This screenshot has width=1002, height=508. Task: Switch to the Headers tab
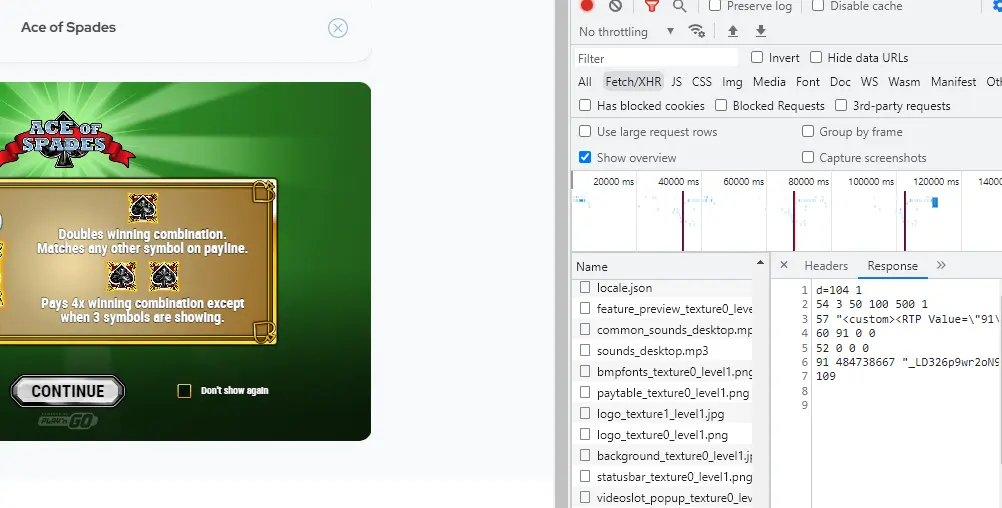pyautogui.click(x=826, y=266)
